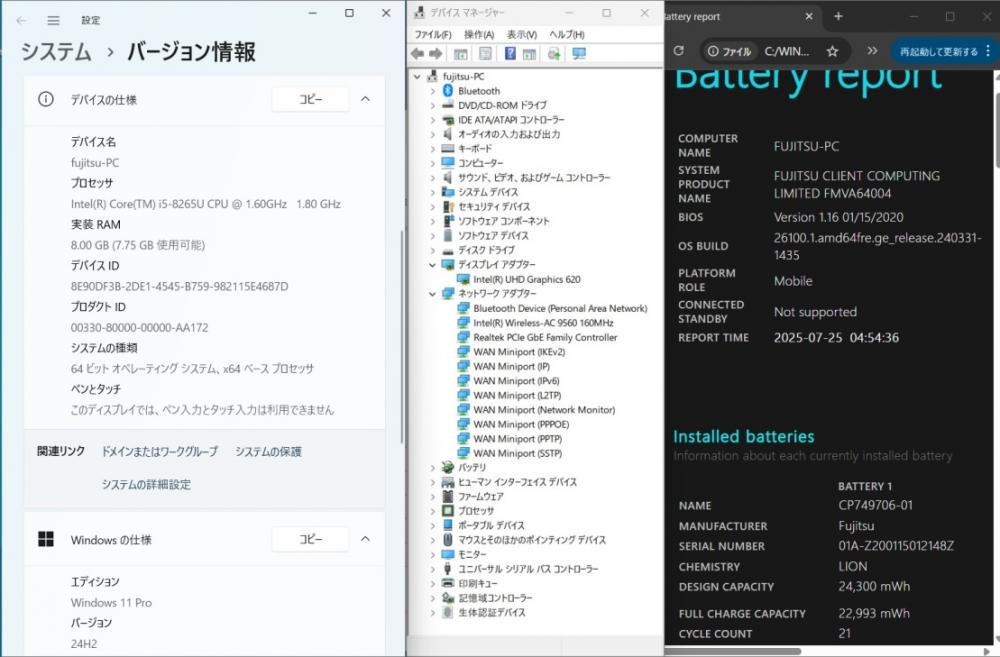
Task: Select WAN Miniport (SSTP) item
Action: pos(518,454)
